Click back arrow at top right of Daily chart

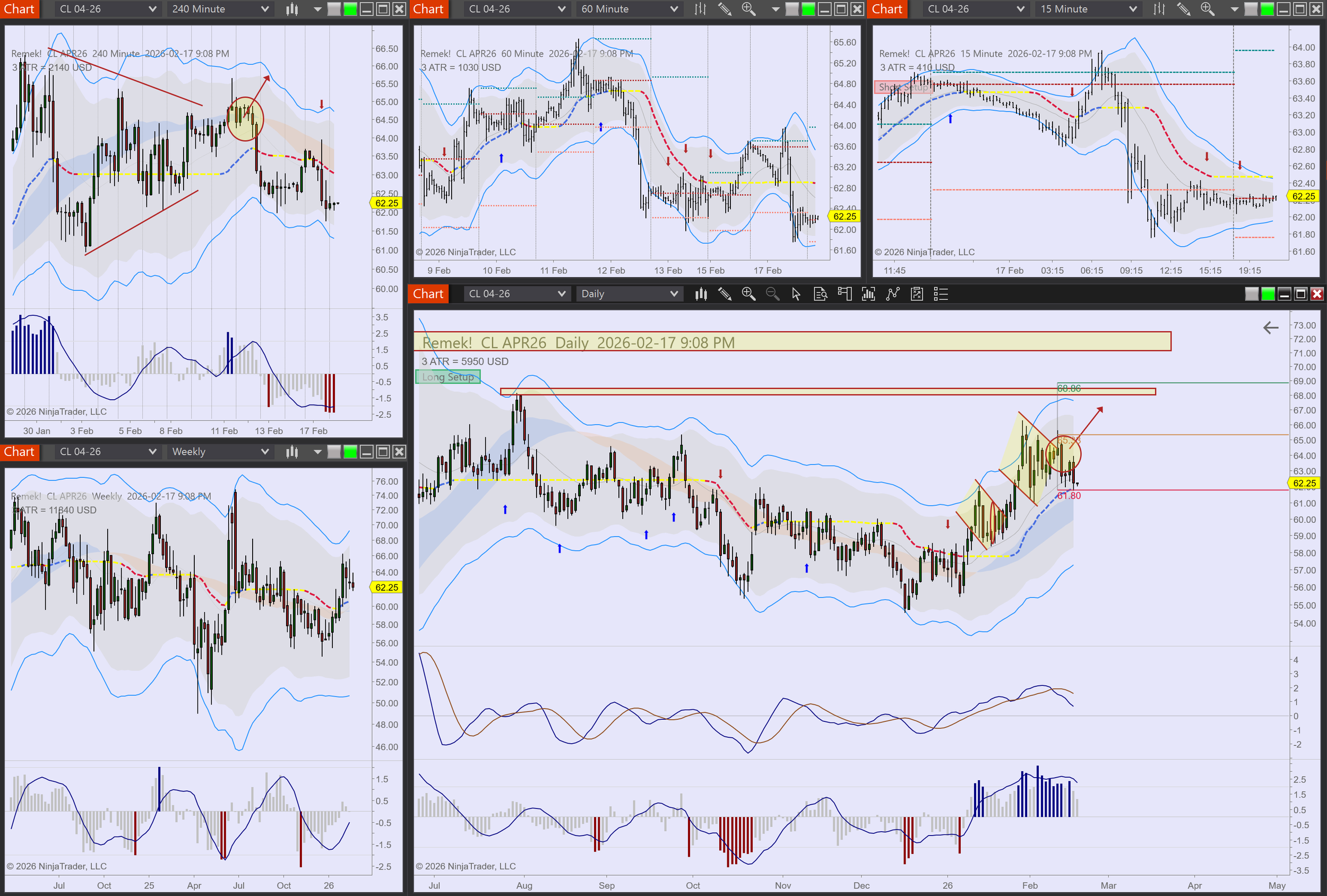click(1271, 328)
